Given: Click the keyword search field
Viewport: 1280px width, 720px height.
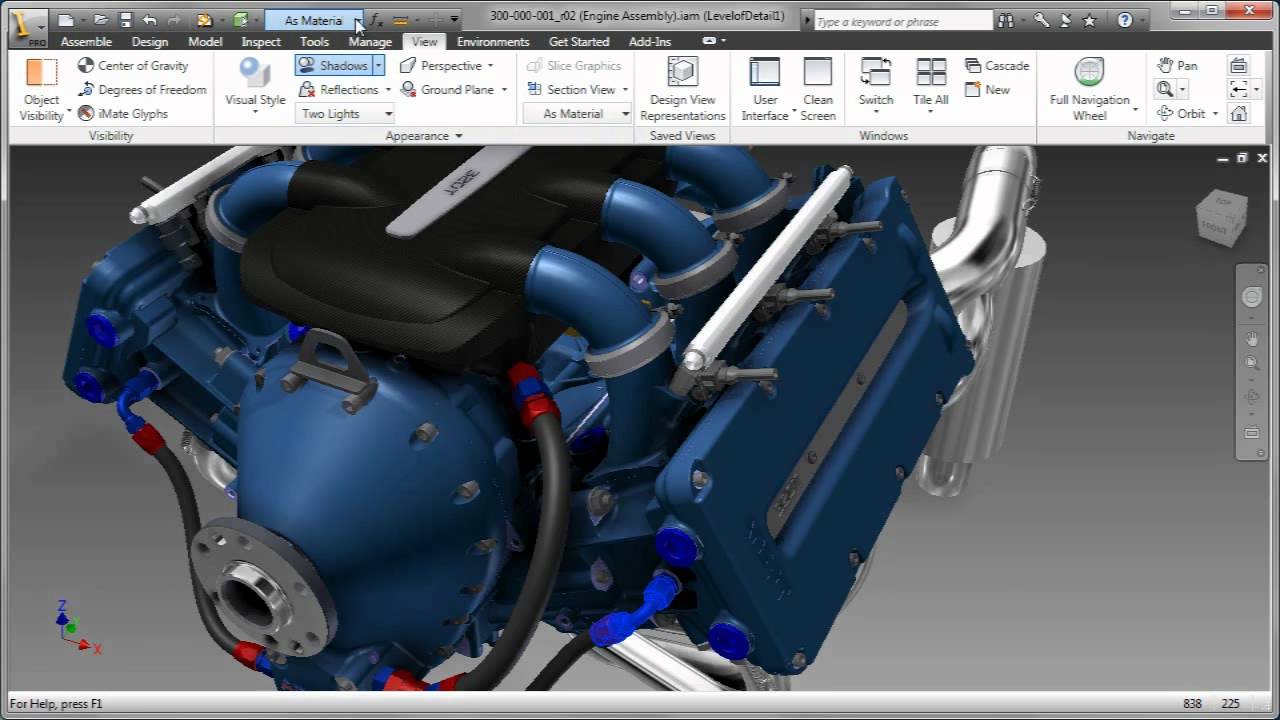Looking at the screenshot, I should (x=903, y=20).
